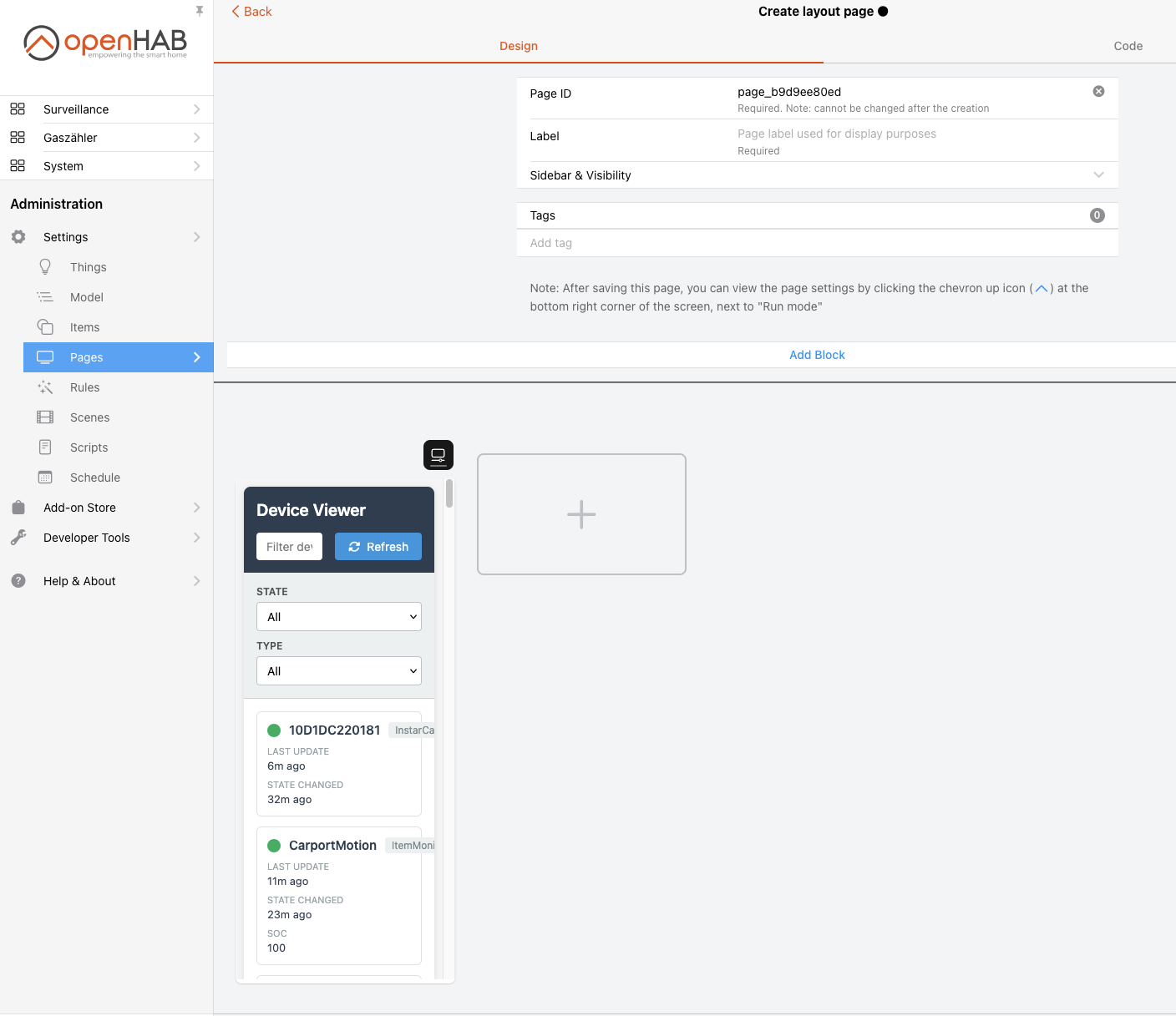Clear the Page ID field with the X icon
The width and height of the screenshot is (1176, 1016).
1098,91
